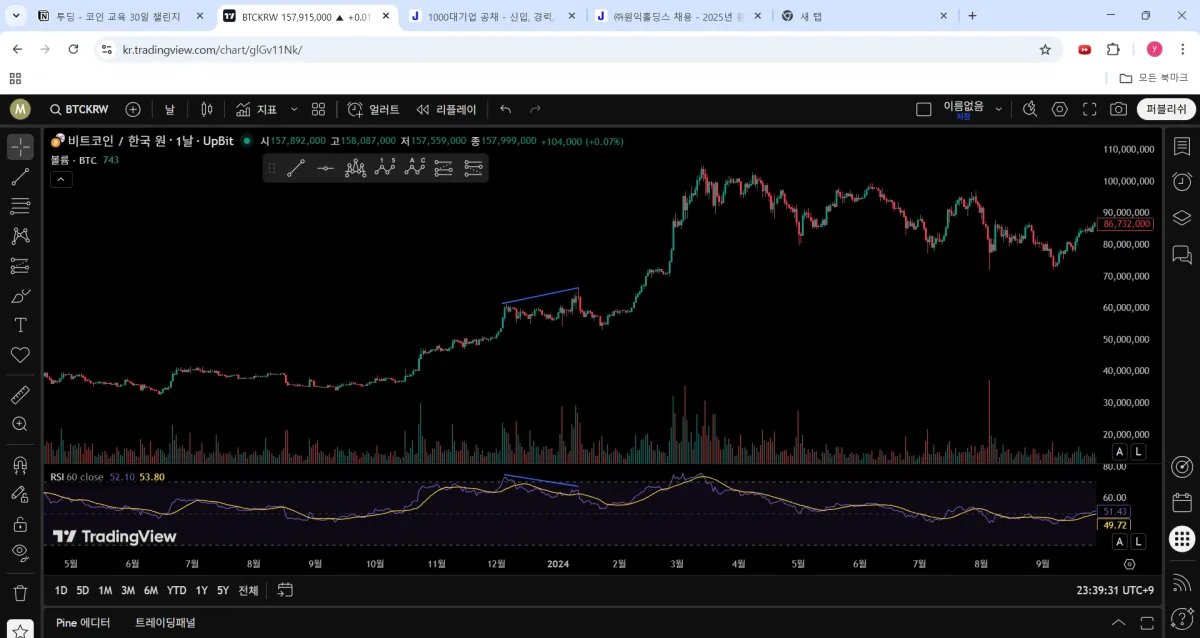The width and height of the screenshot is (1200, 638).
Task: Toggle magnet mode for drawings
Action: pos(20,465)
